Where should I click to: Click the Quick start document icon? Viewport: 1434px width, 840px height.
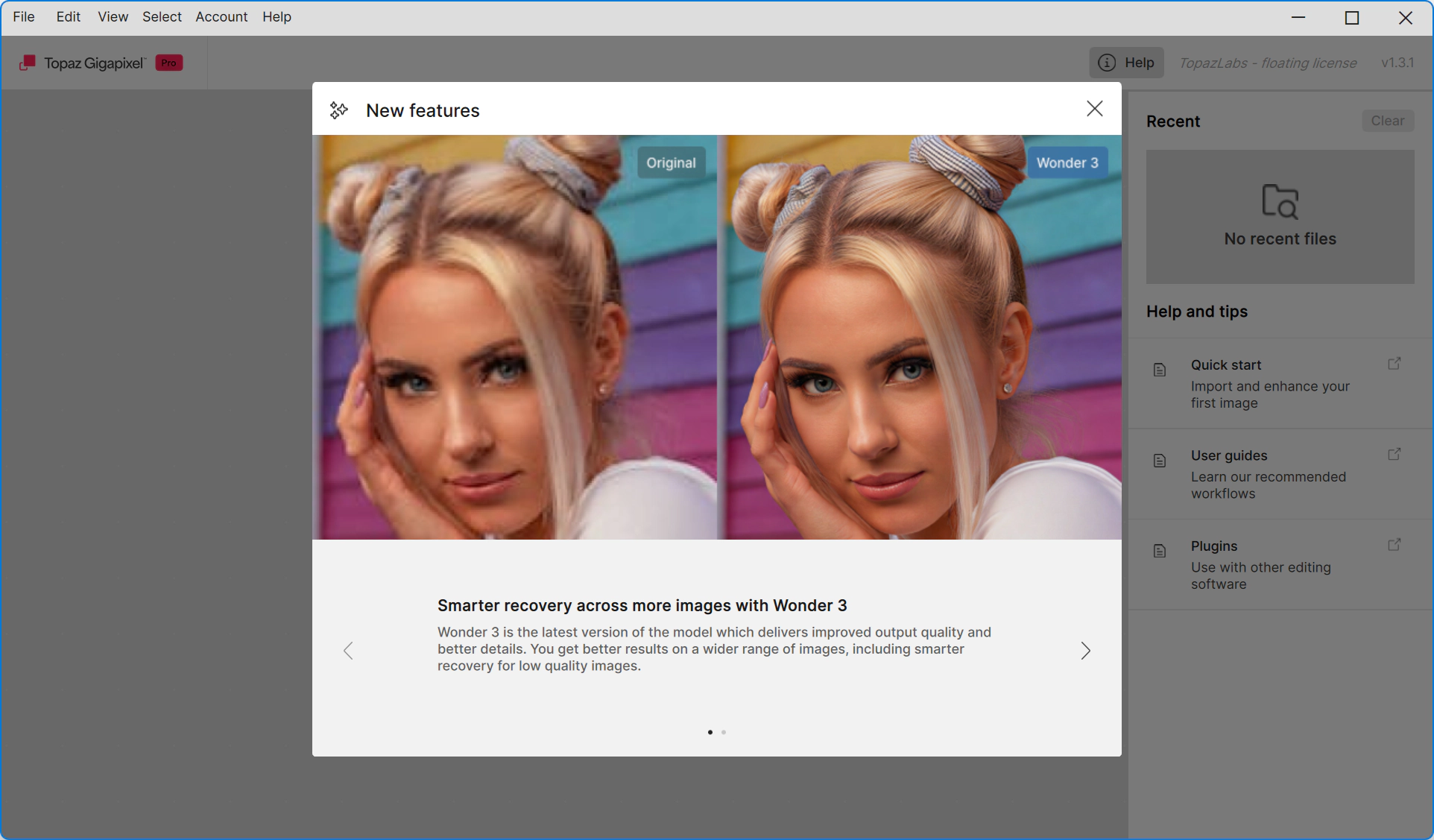pyautogui.click(x=1160, y=370)
